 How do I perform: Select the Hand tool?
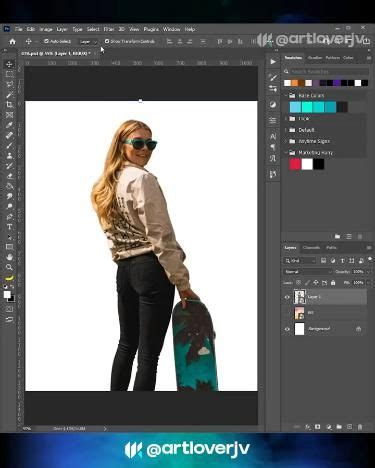click(x=9, y=257)
